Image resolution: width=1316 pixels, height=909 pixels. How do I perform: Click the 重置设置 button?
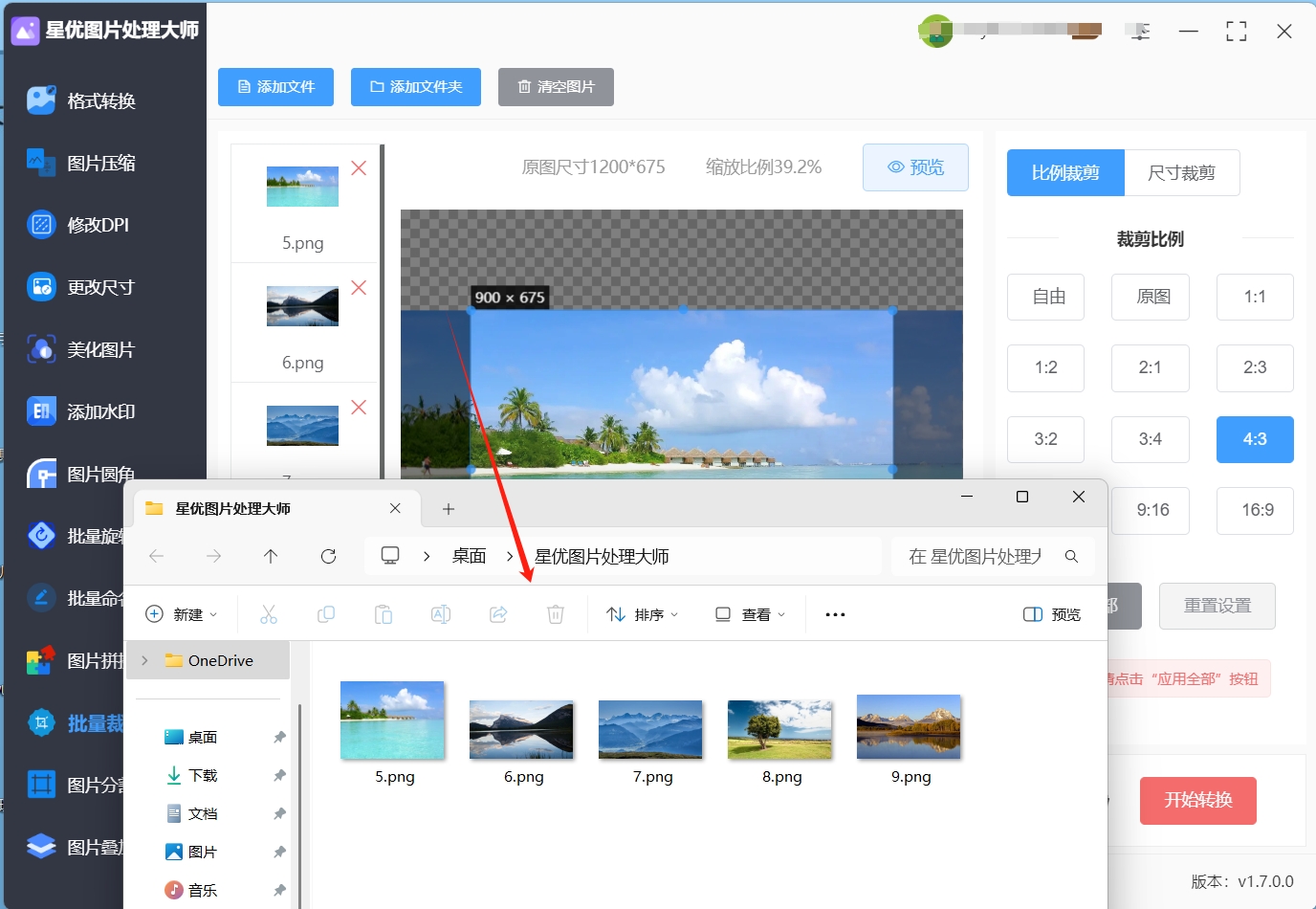pos(1217,606)
